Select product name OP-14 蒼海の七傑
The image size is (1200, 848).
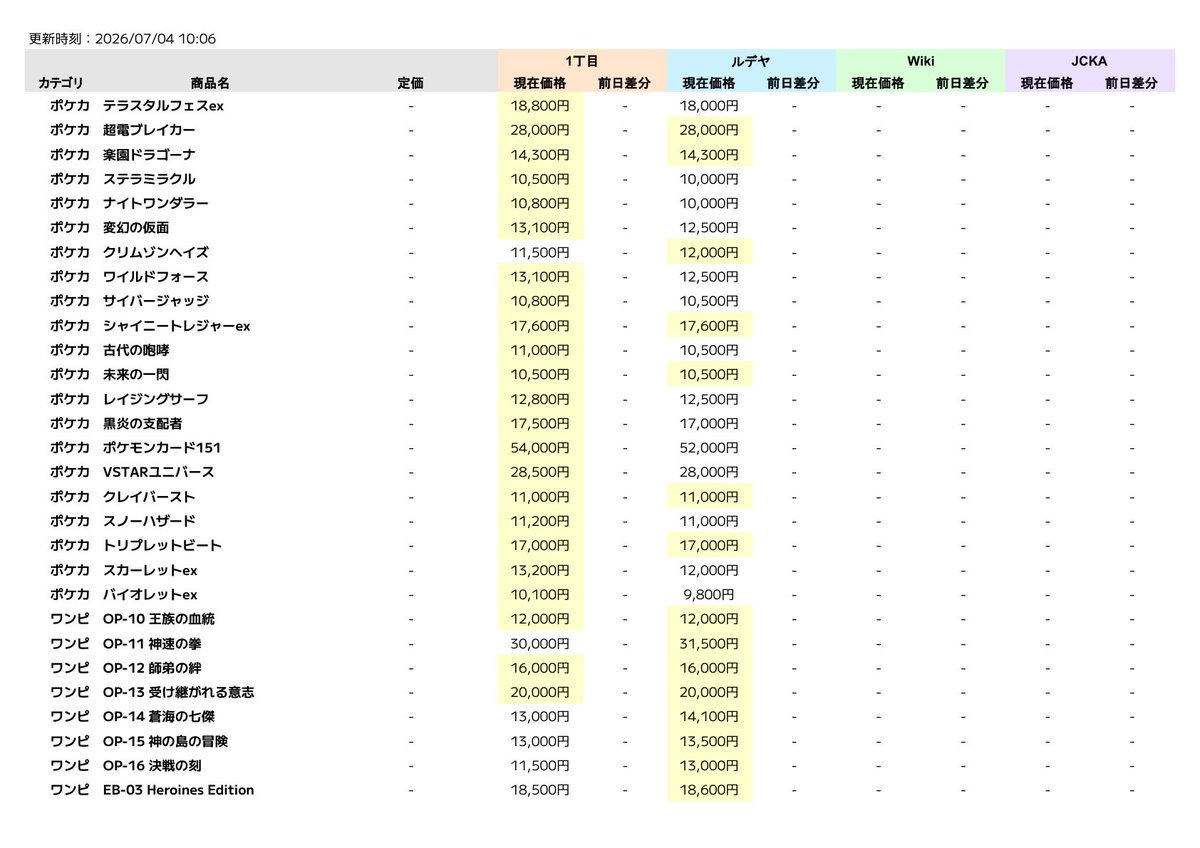[157, 716]
